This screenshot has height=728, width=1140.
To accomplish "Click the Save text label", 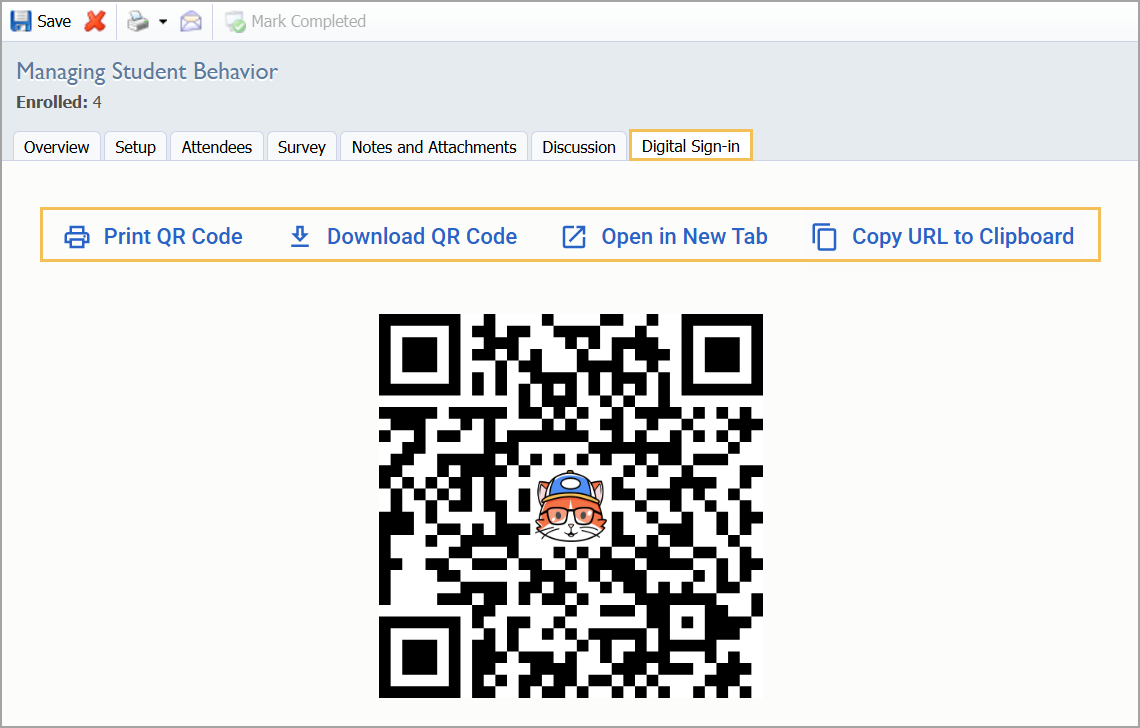I will click(x=54, y=22).
